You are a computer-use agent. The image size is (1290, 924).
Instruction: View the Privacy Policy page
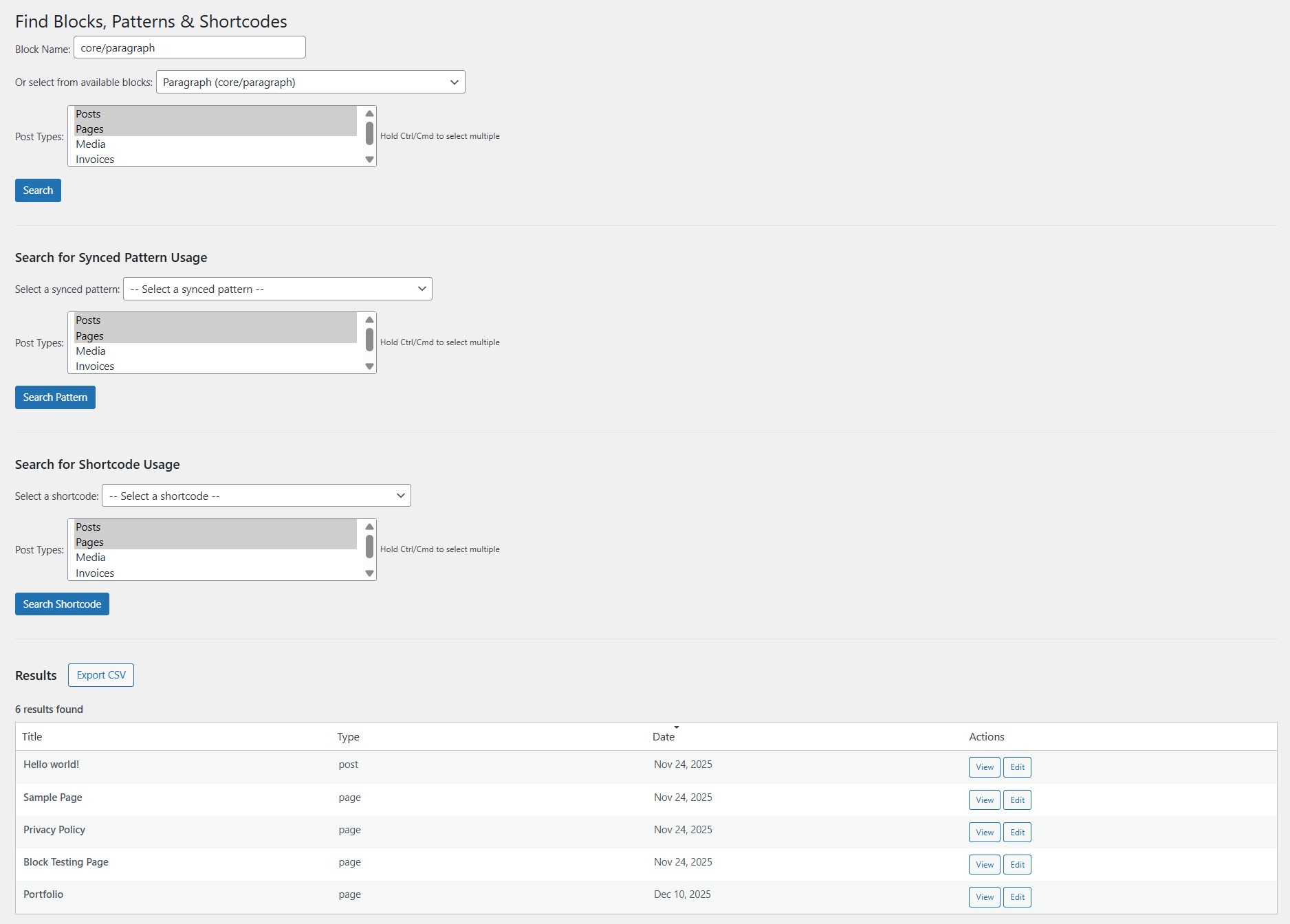985,832
